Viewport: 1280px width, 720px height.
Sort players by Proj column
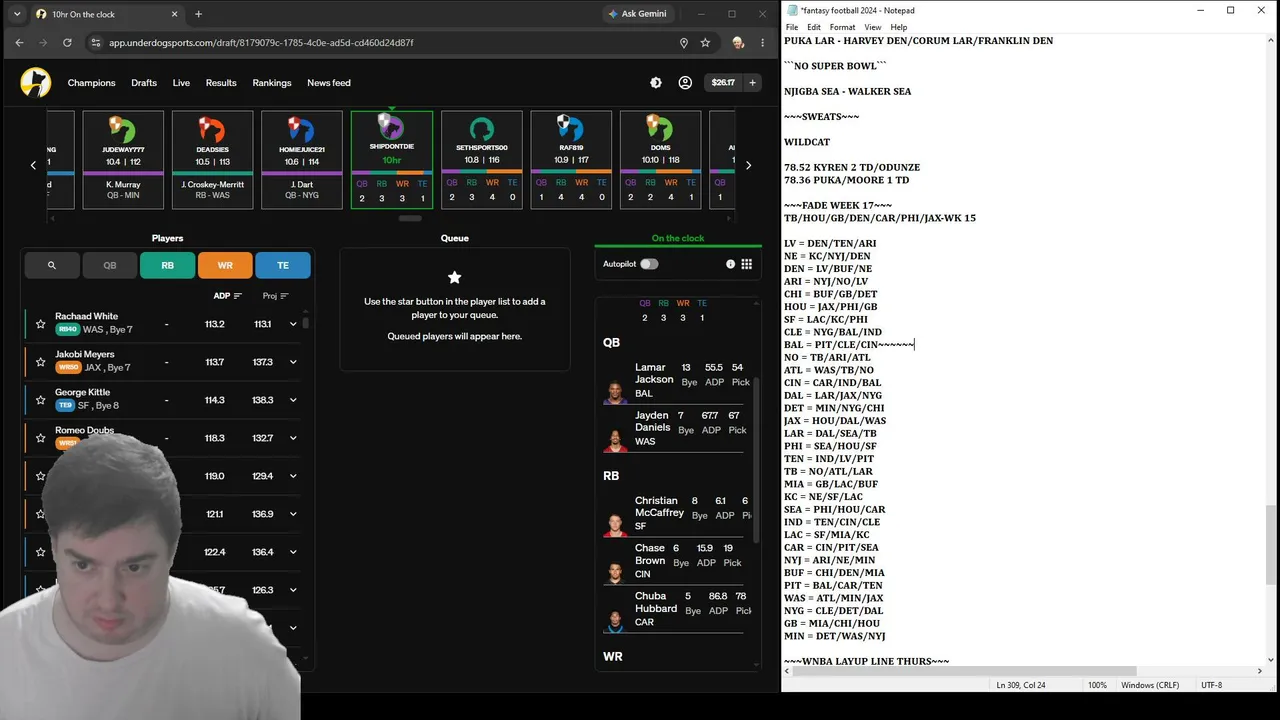click(x=276, y=296)
